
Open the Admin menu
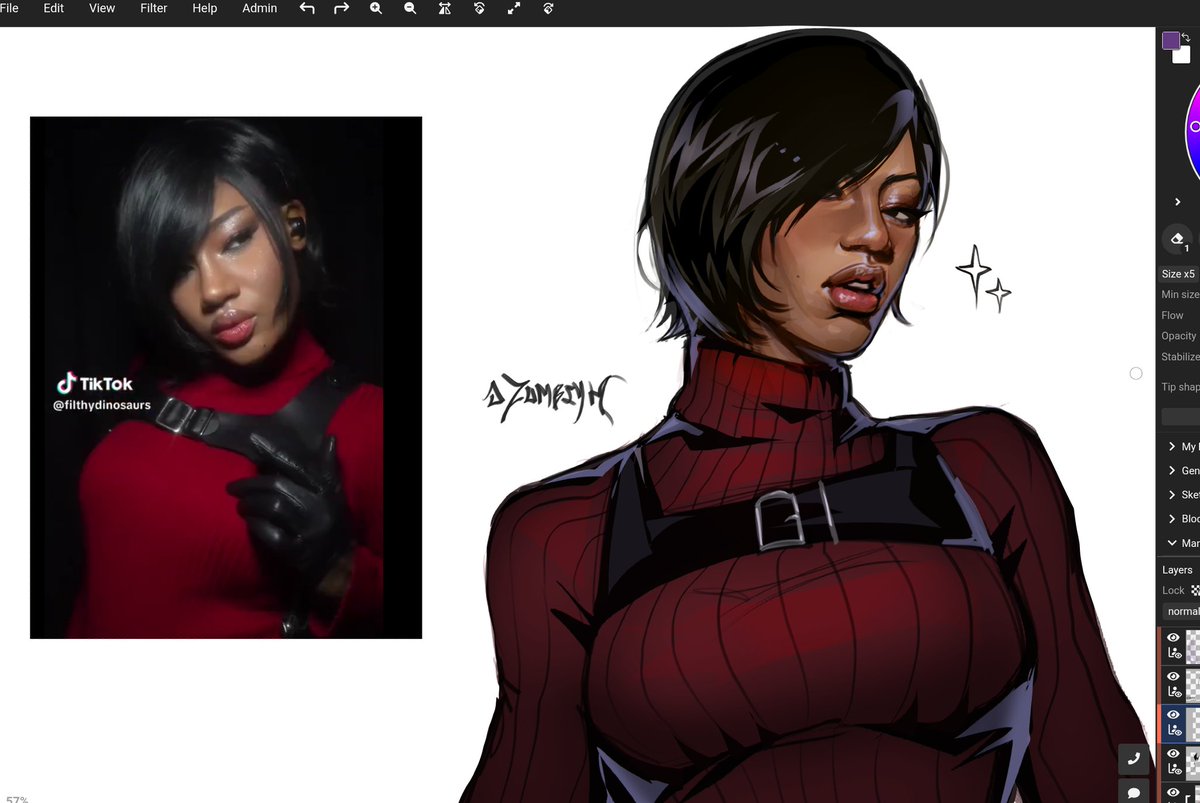tap(260, 8)
